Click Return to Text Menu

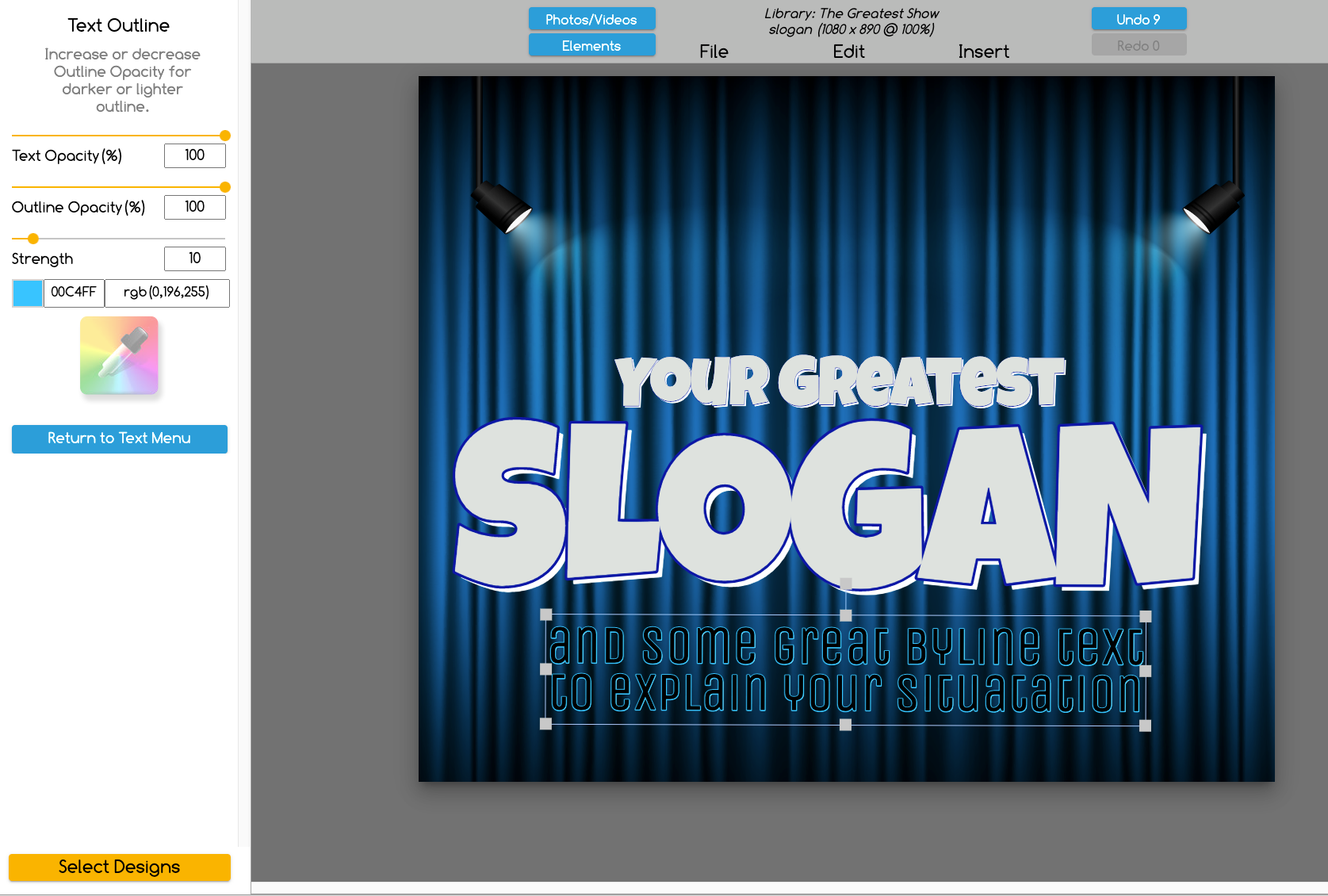click(x=119, y=438)
